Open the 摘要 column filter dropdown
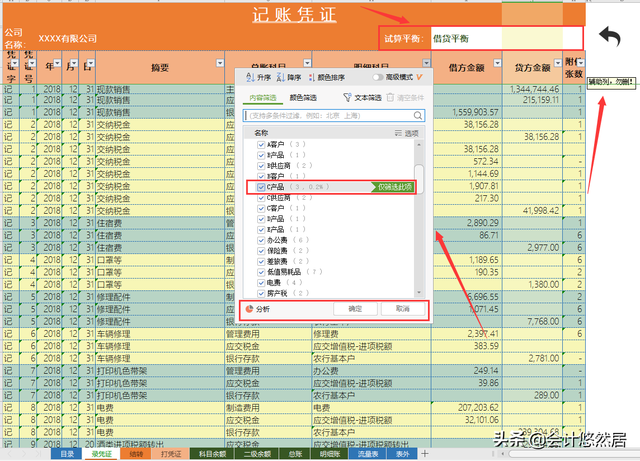This screenshot has height=461, width=640. click(x=220, y=63)
